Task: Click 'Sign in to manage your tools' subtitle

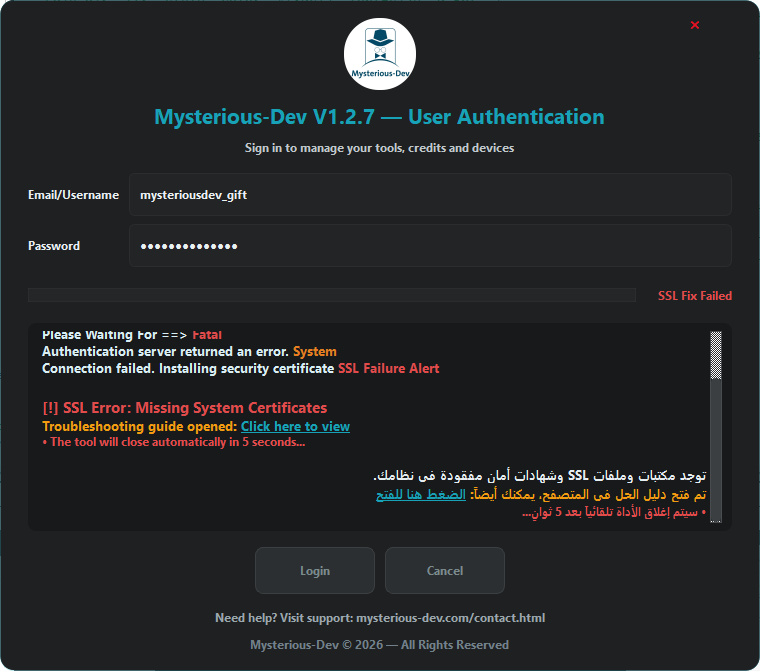Action: (380, 148)
